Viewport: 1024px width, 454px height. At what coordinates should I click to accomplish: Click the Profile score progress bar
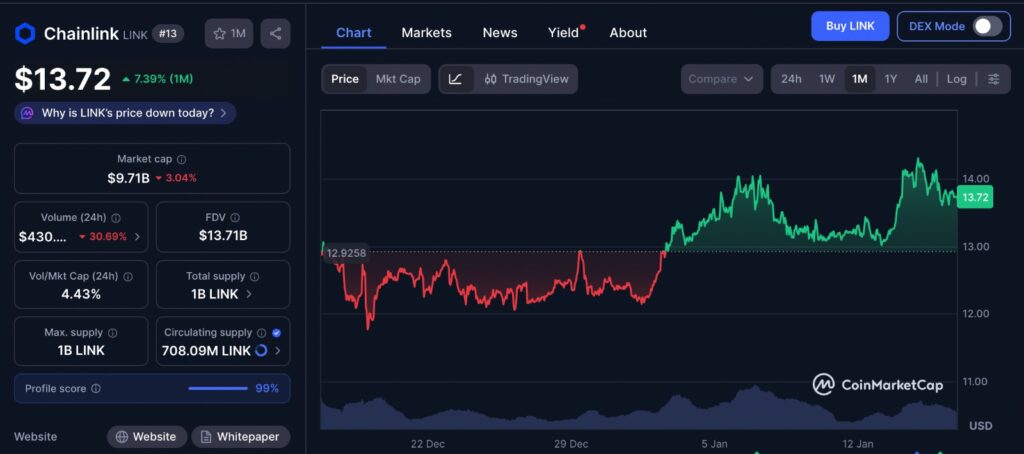(218, 389)
